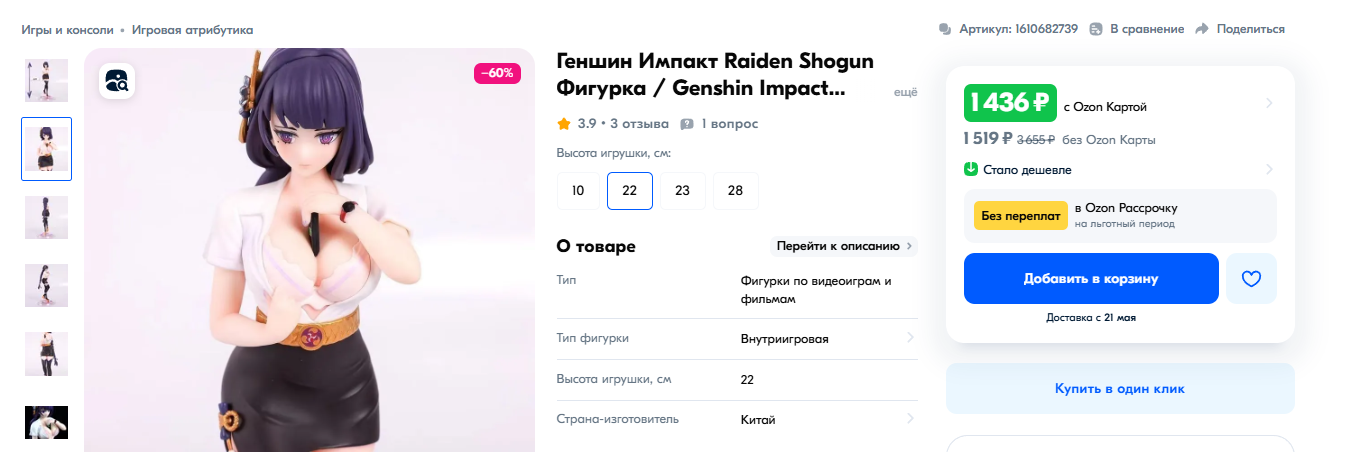1372x452 pixels.
Task: Click the '1 436 ₽' green price
Action: (1010, 103)
